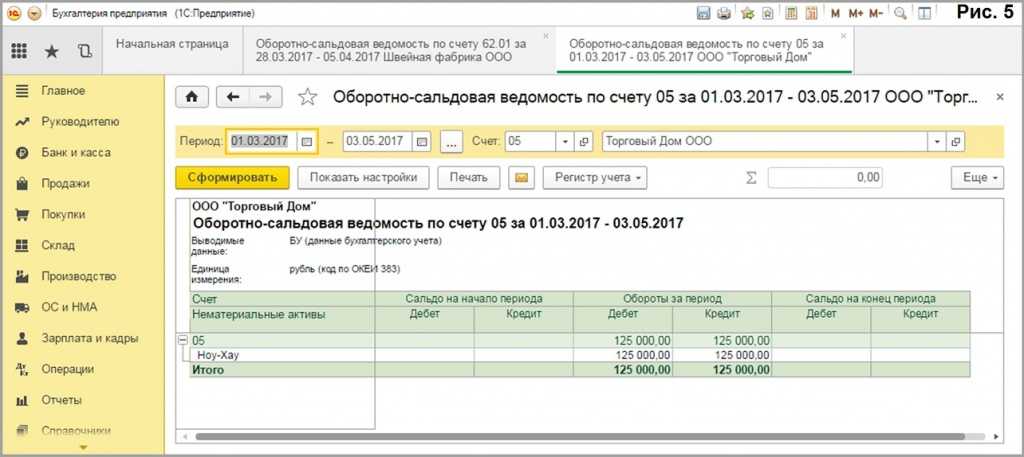This screenshot has height=457, width=1024.
Task: Collapse account 05 row in report
Action: [183, 340]
